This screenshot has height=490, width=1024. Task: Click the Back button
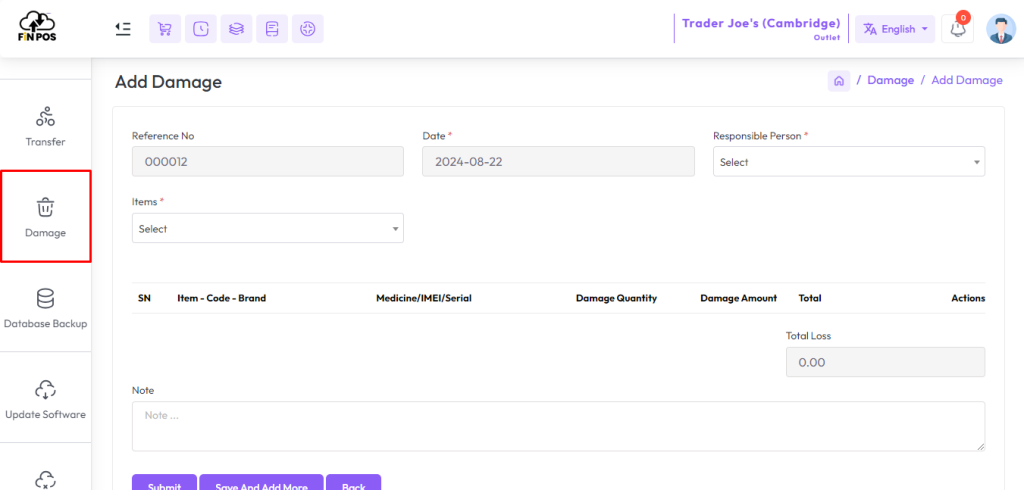tap(353, 483)
